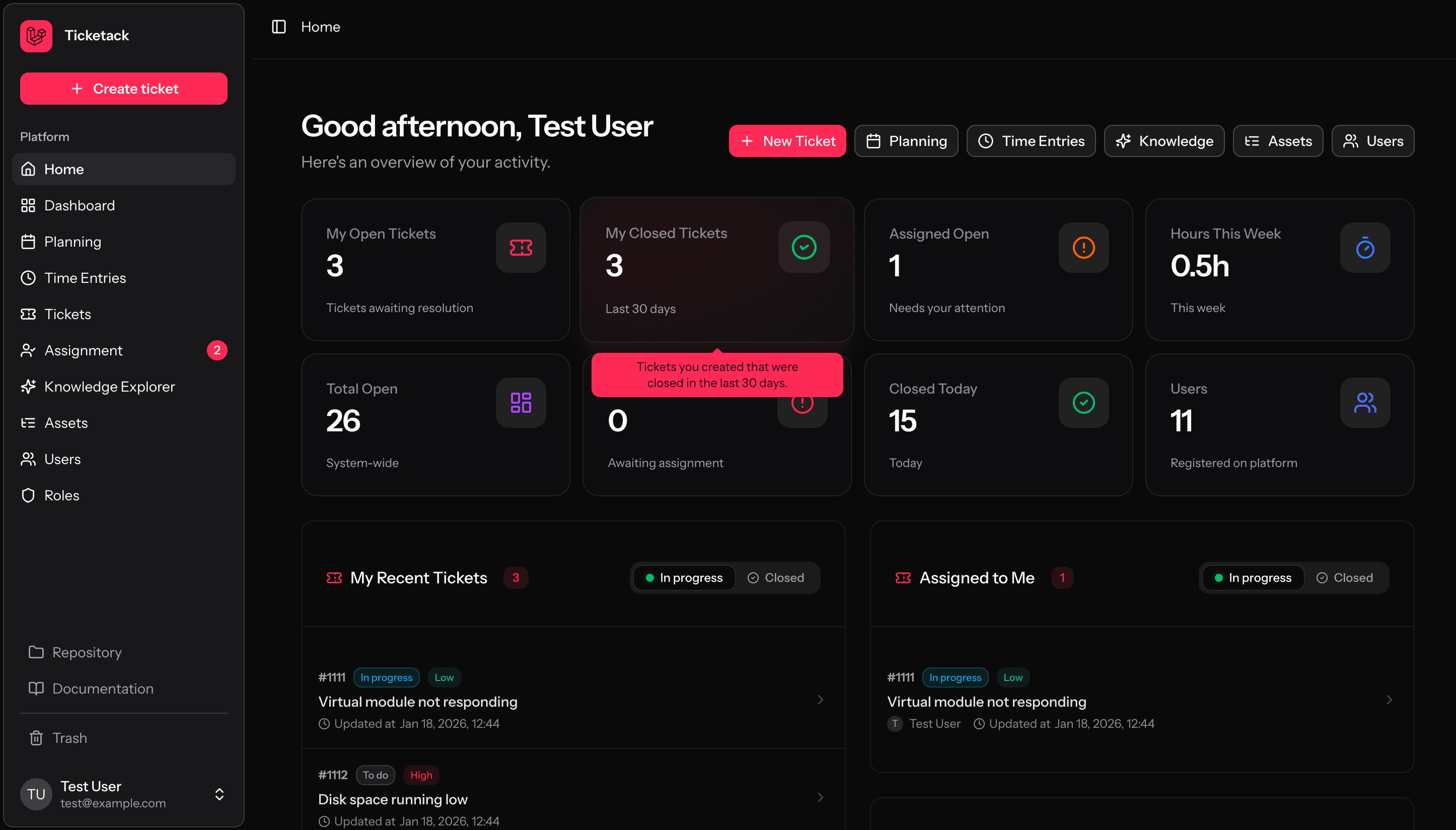This screenshot has height=830, width=1456.
Task: Click the Total Open grid icon
Action: pos(521,403)
